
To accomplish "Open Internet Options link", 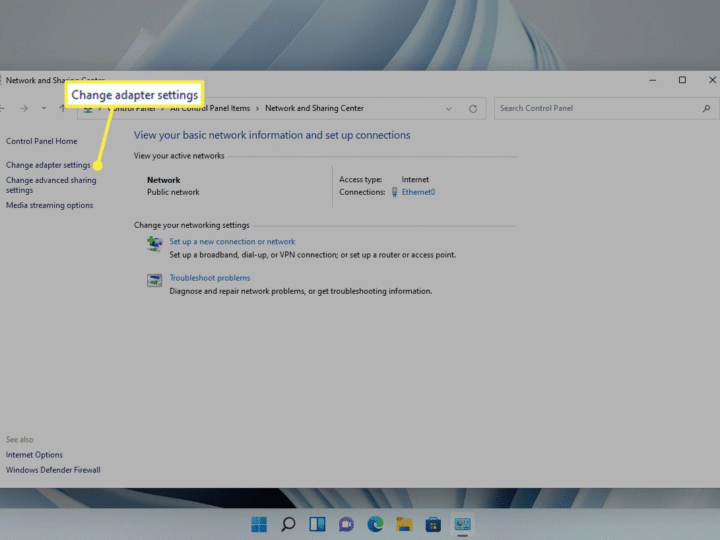I will pos(34,455).
